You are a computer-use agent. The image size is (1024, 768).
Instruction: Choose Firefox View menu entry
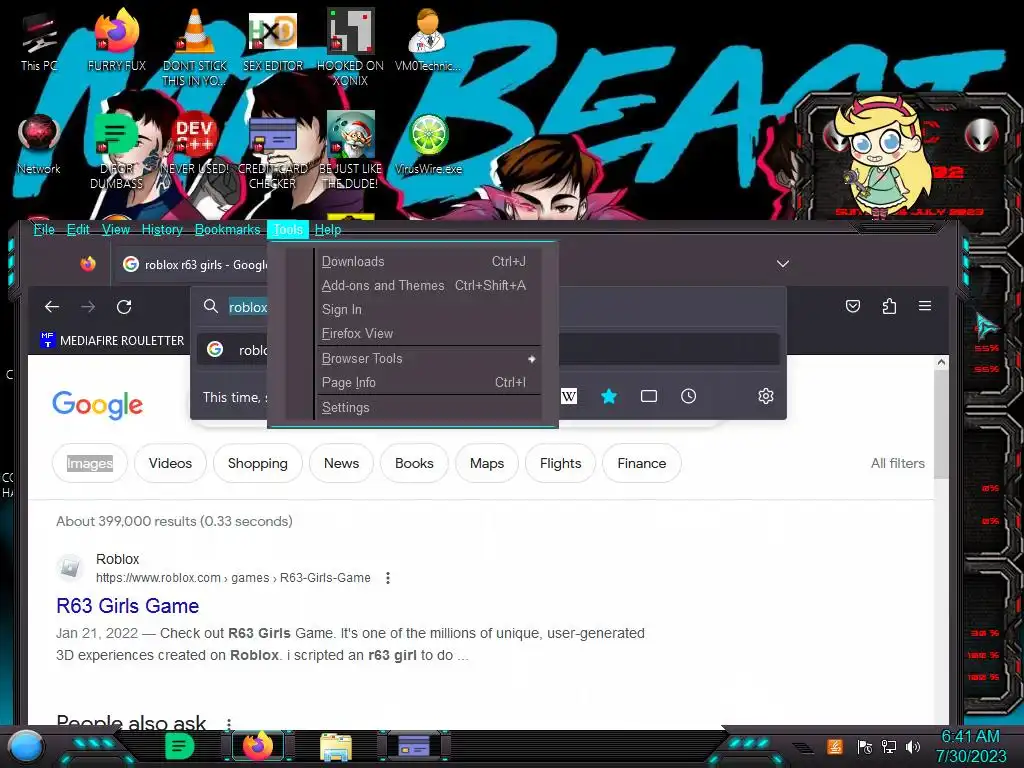pyautogui.click(x=428, y=334)
